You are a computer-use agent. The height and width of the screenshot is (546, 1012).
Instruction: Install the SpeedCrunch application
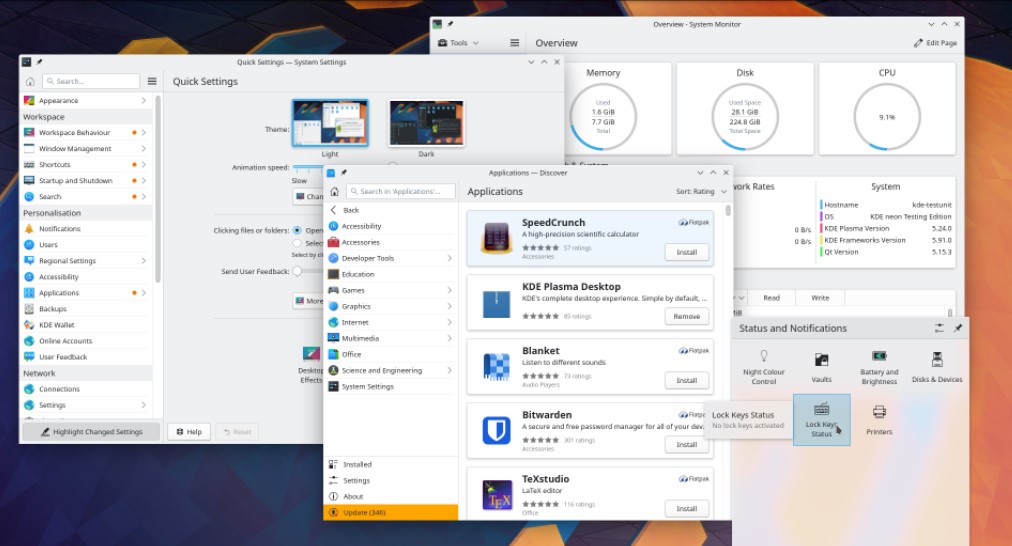(x=686, y=252)
